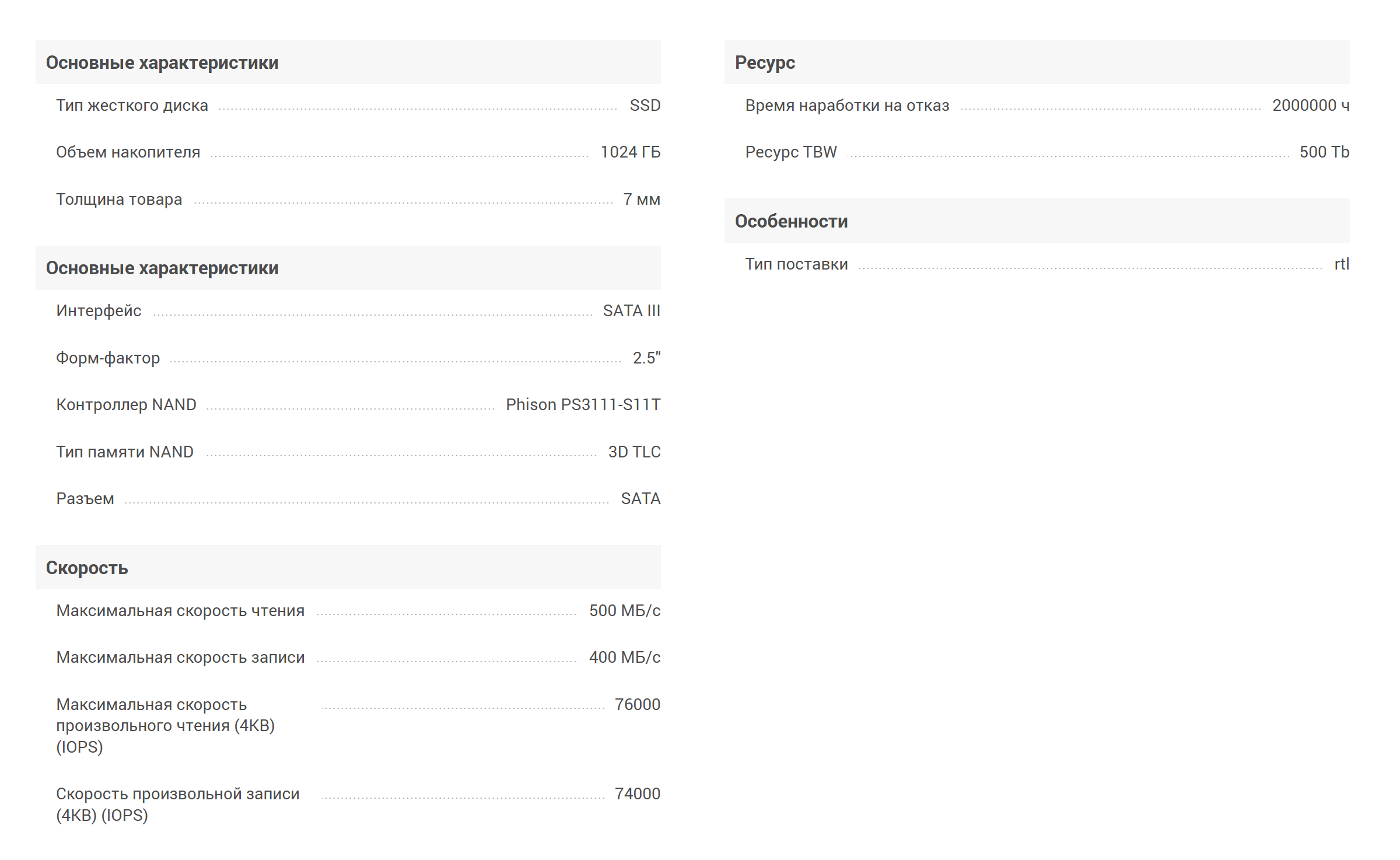The height and width of the screenshot is (860, 1400).
Task: Click the '400 МБ/с' write speed value
Action: [625, 658]
